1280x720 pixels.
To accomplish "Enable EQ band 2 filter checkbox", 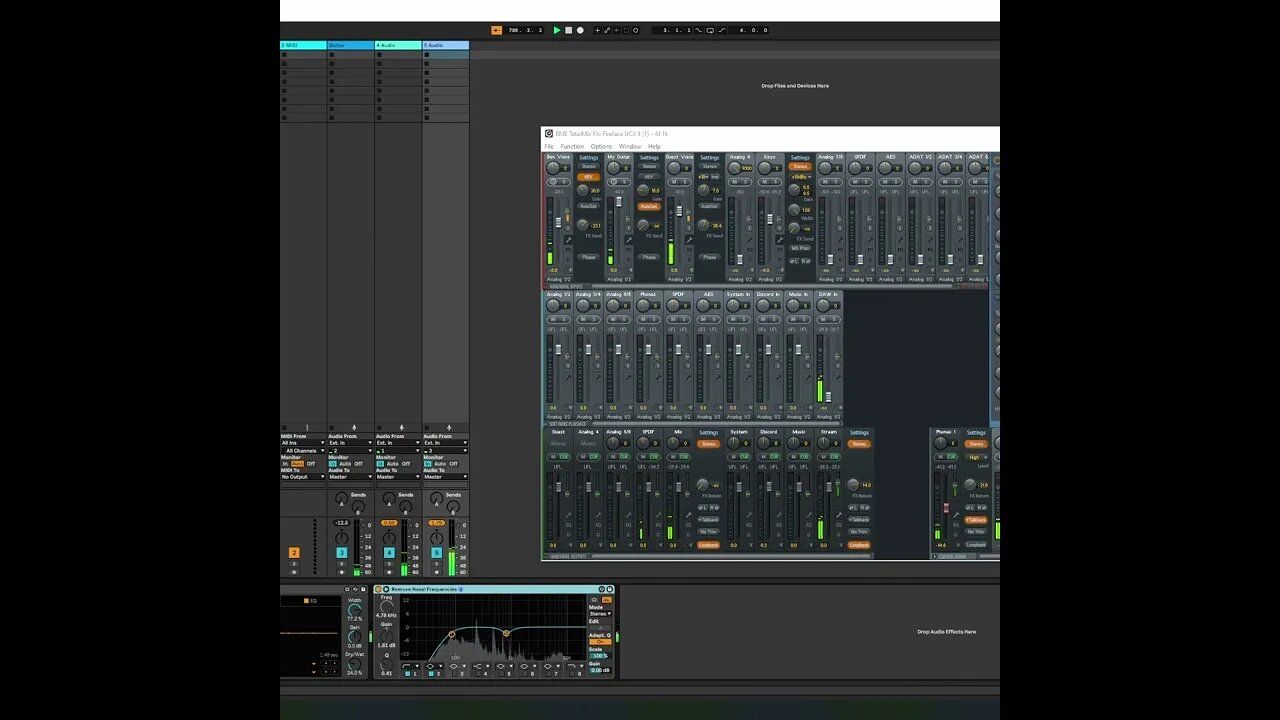I will click(x=433, y=674).
